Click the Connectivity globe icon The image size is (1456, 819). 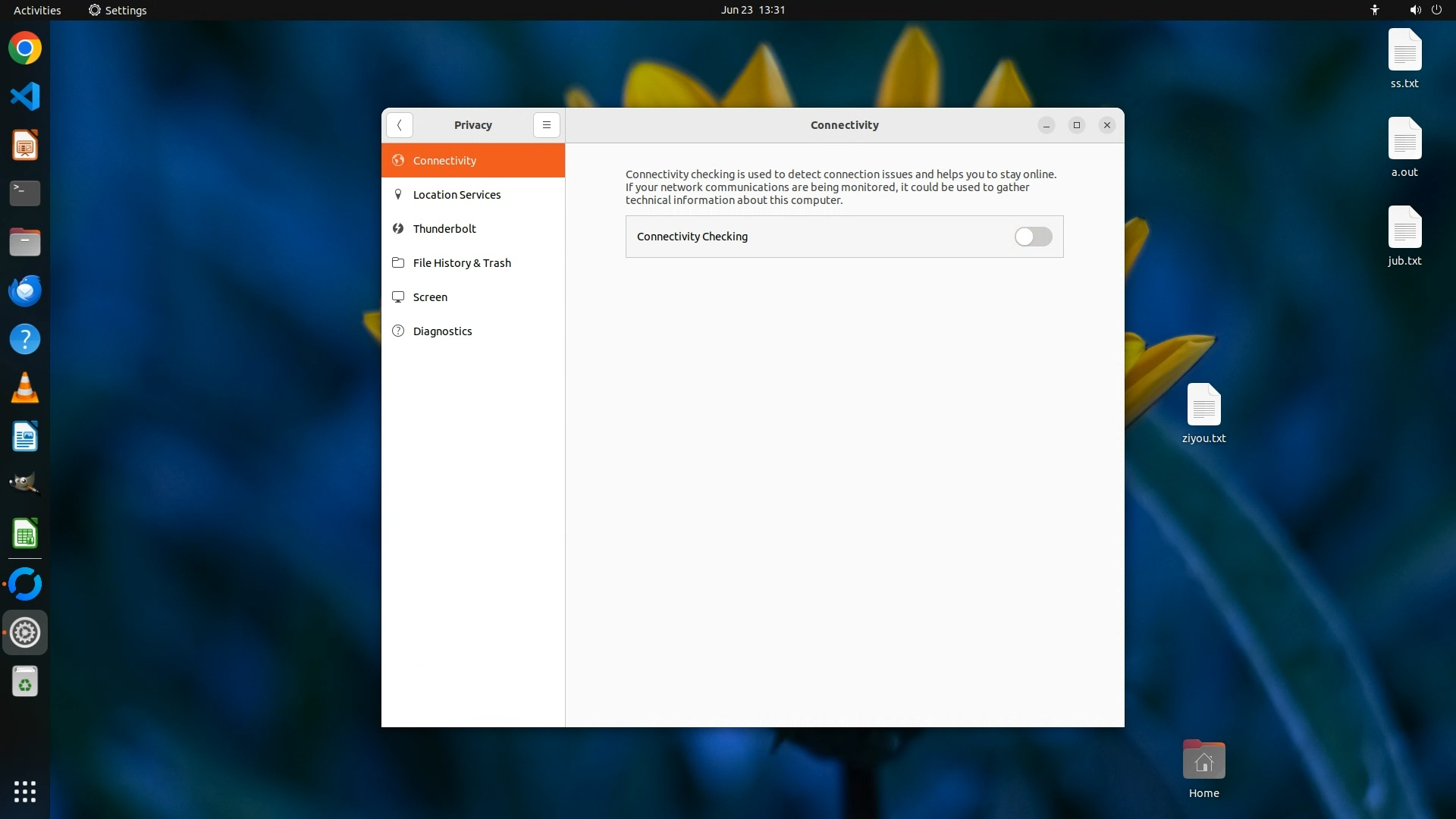[398, 161]
